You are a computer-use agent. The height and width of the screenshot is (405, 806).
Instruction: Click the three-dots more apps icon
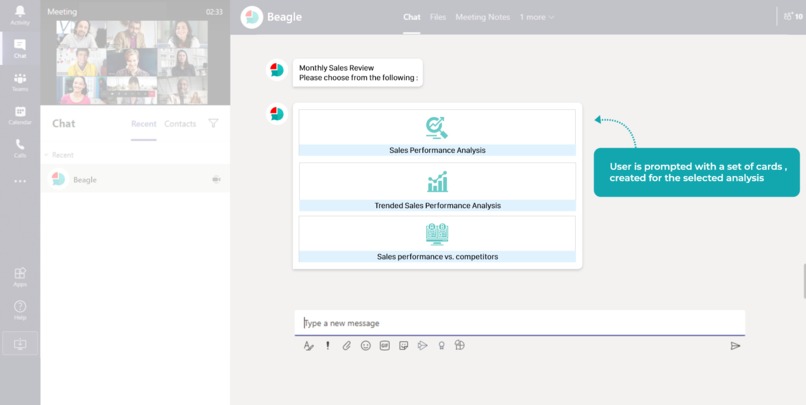20,181
